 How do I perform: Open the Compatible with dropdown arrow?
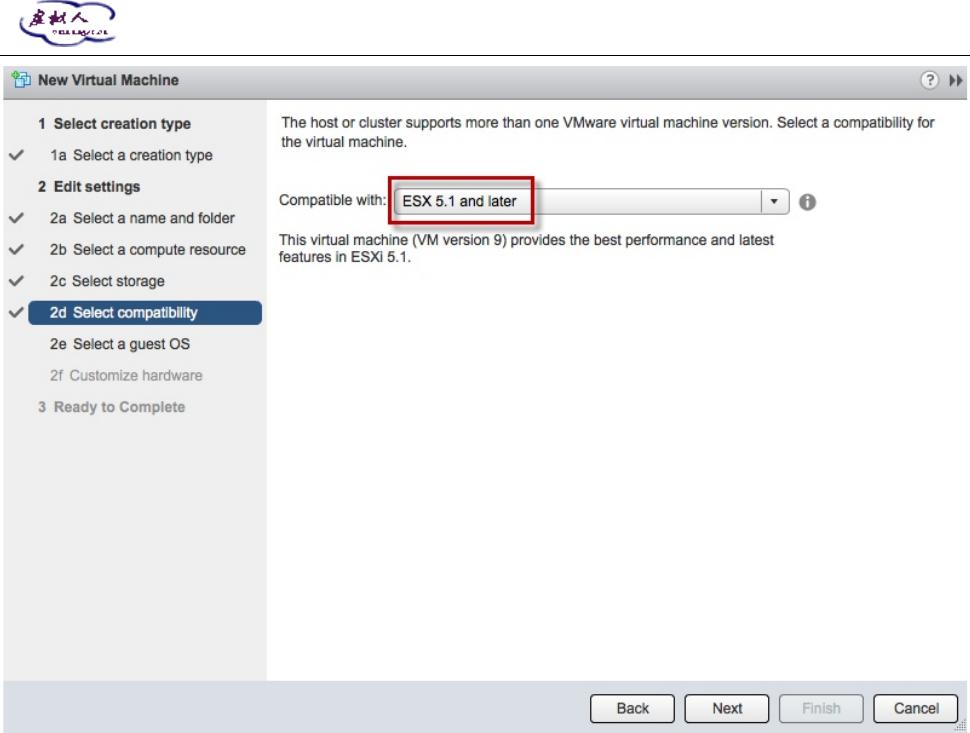click(774, 202)
